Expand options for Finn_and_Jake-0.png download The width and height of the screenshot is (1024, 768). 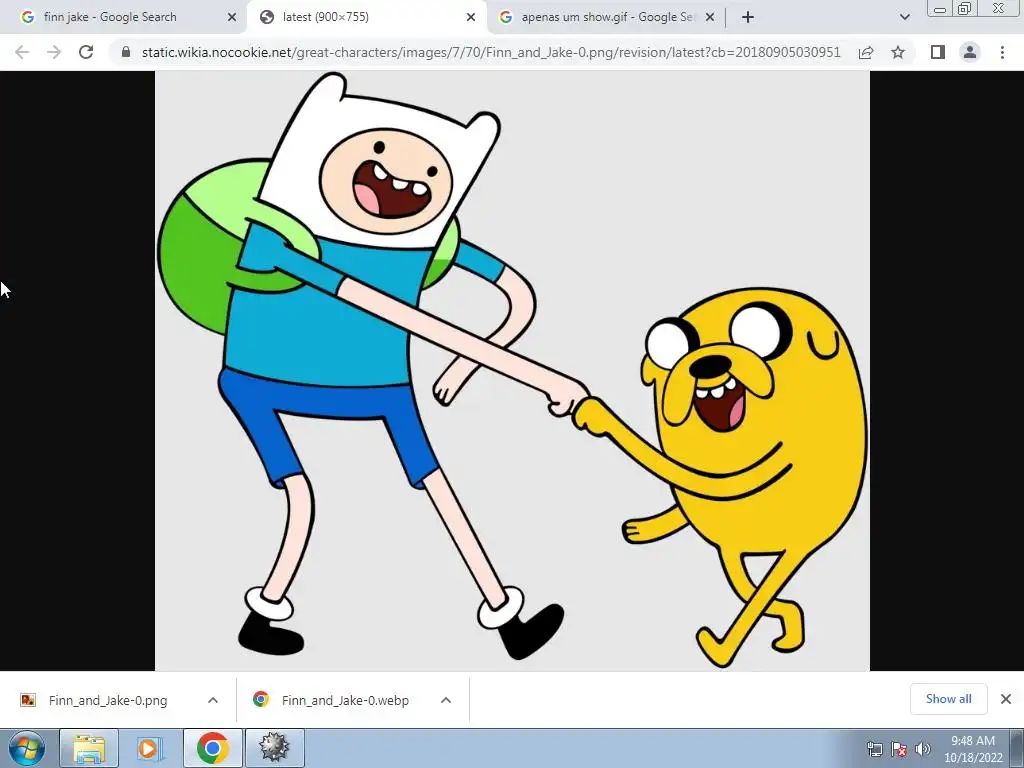[x=213, y=700]
